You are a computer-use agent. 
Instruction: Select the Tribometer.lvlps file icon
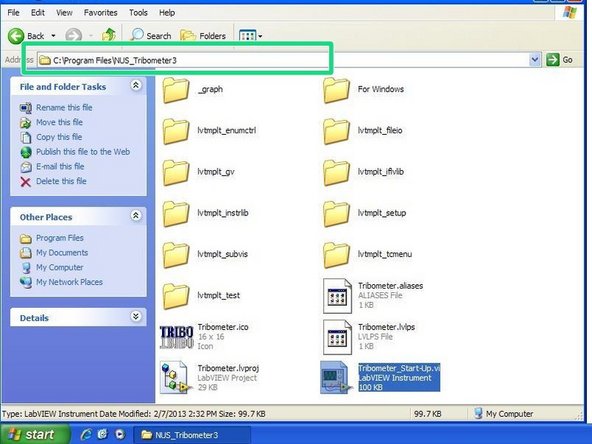pos(337,337)
